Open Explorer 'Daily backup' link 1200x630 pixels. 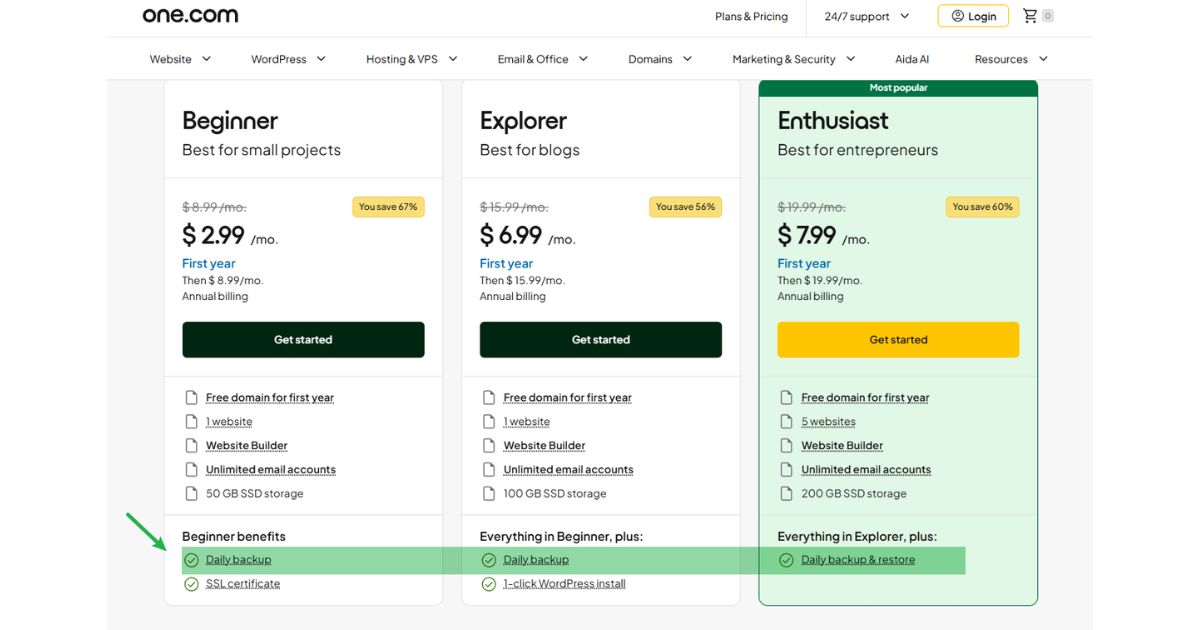pos(536,560)
